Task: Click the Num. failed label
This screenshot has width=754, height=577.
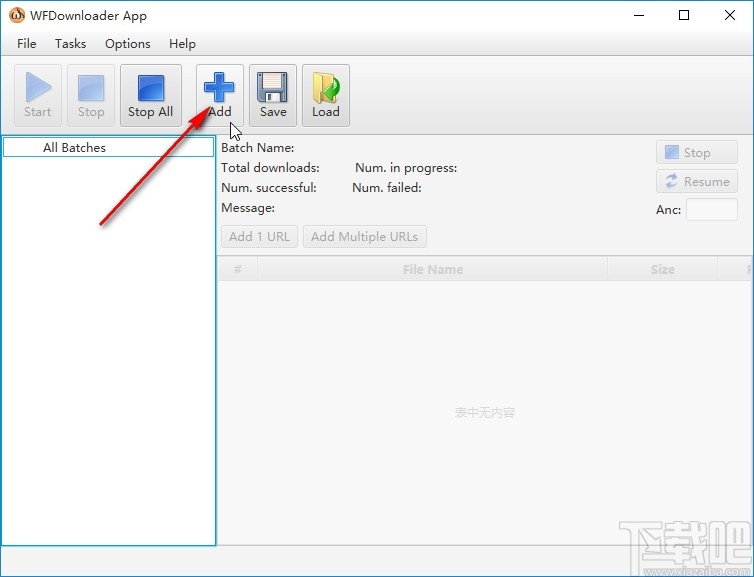Action: pos(387,188)
